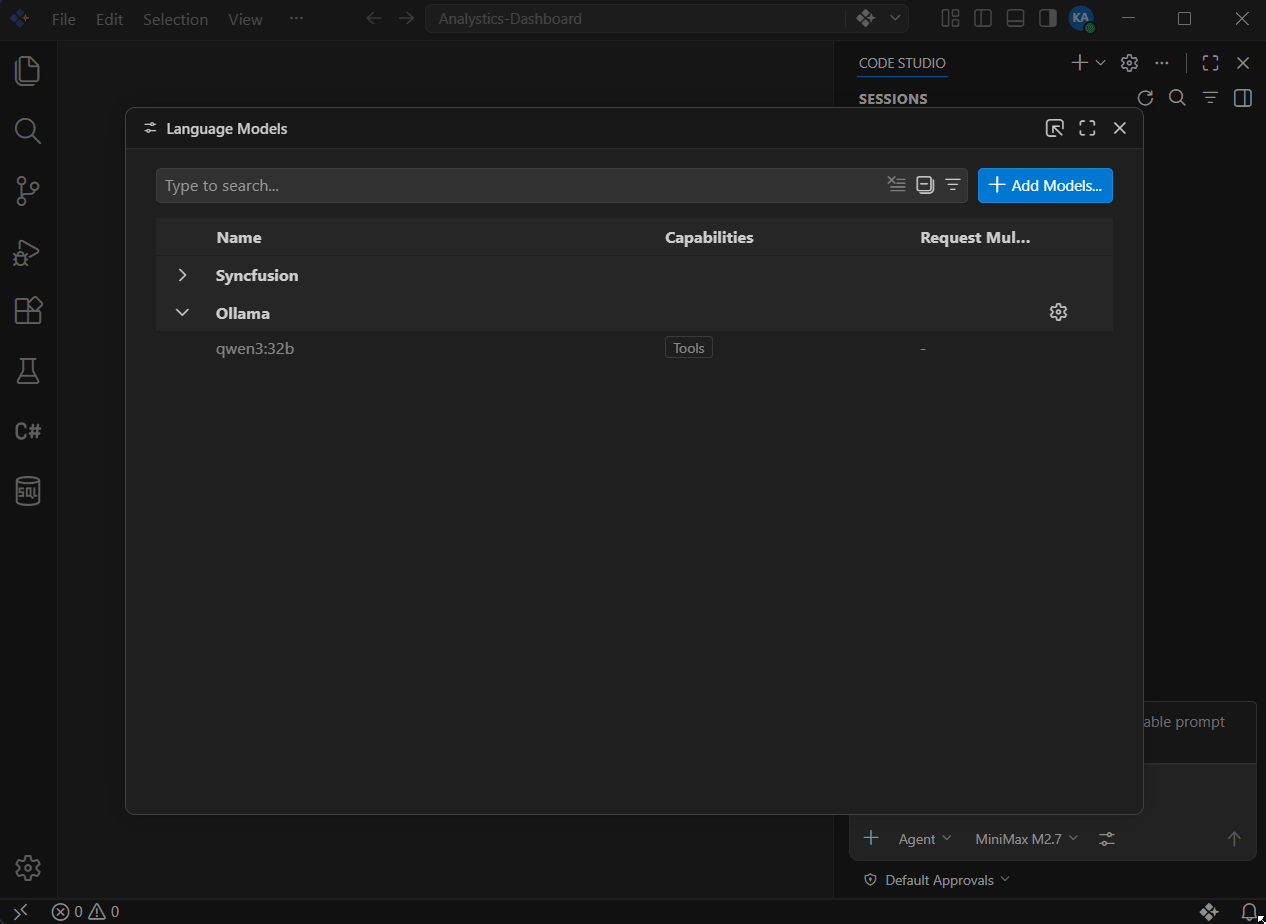Toggle bottom panel visibility

click(1015, 18)
